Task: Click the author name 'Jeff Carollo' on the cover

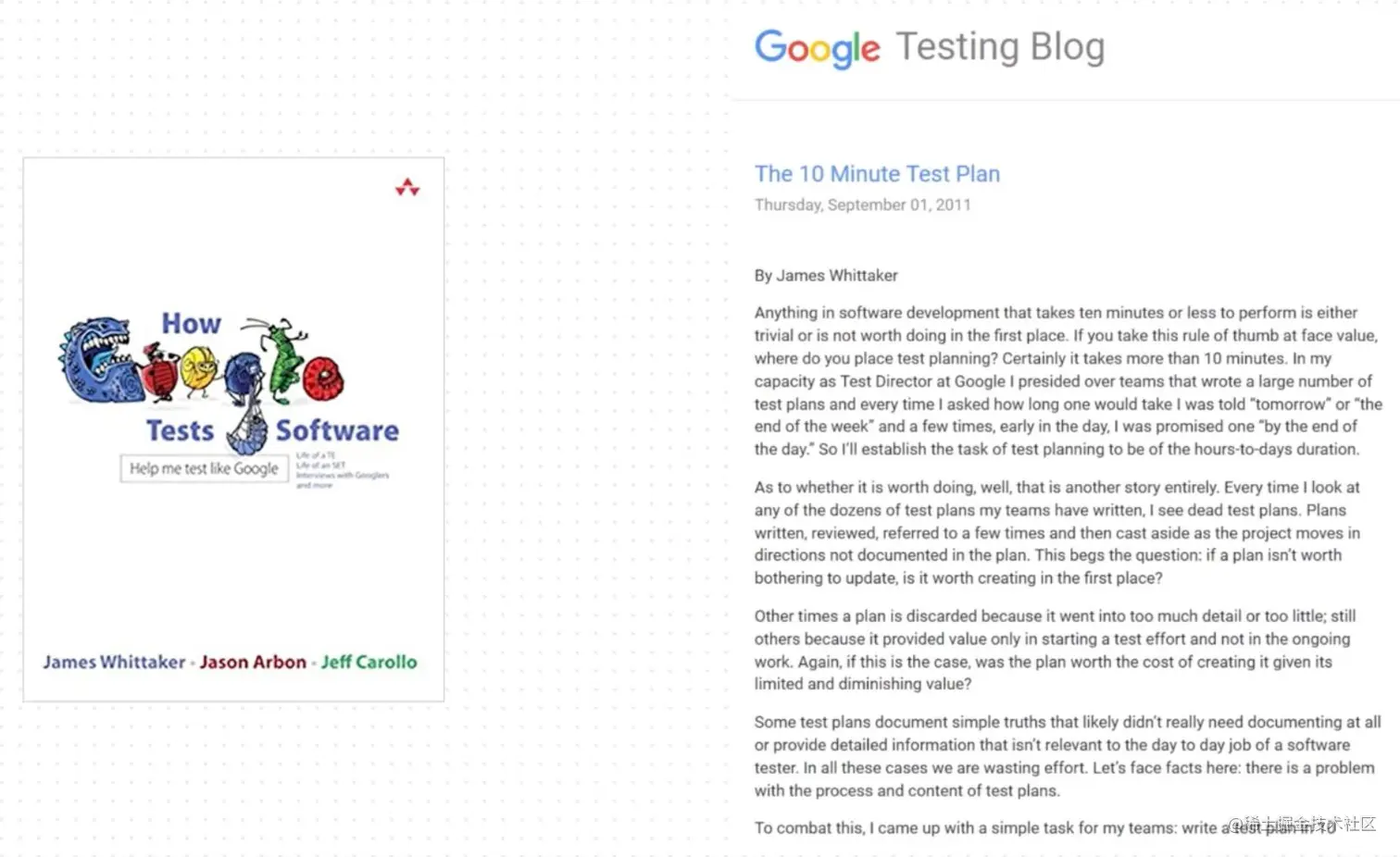Action: pyautogui.click(x=369, y=662)
